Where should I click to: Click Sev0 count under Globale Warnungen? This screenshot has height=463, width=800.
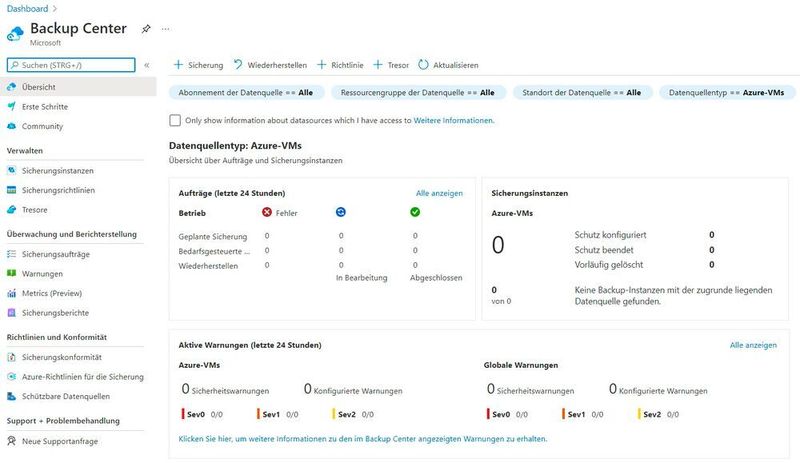tap(522, 415)
